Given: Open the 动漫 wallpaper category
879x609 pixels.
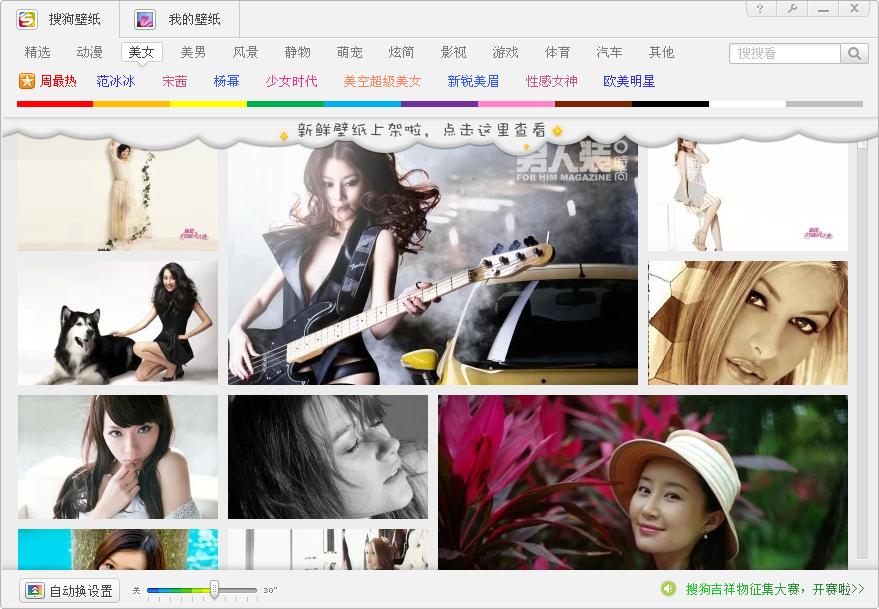Looking at the screenshot, I should coord(89,52).
